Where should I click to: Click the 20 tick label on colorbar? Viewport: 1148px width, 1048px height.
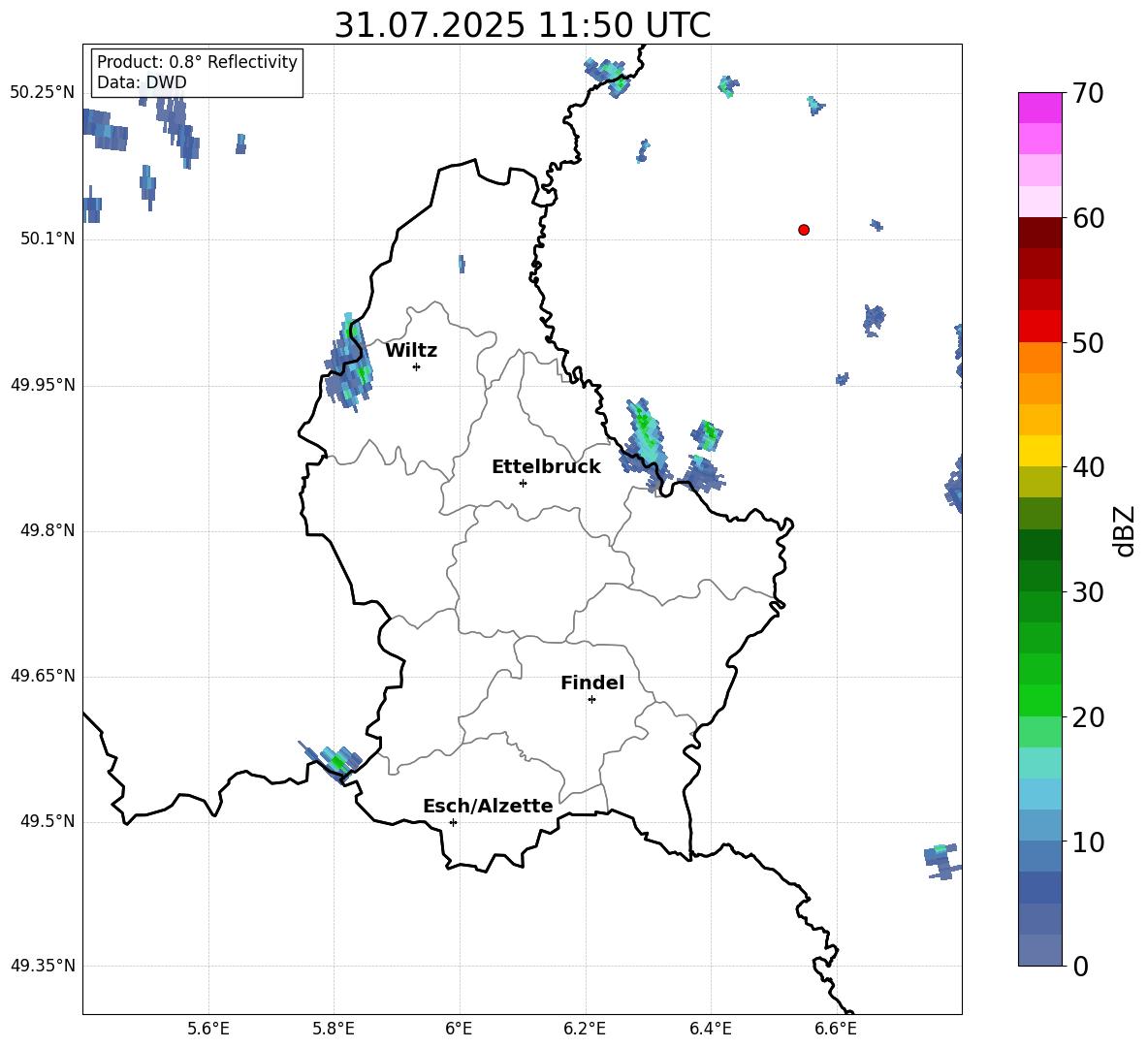click(1088, 717)
